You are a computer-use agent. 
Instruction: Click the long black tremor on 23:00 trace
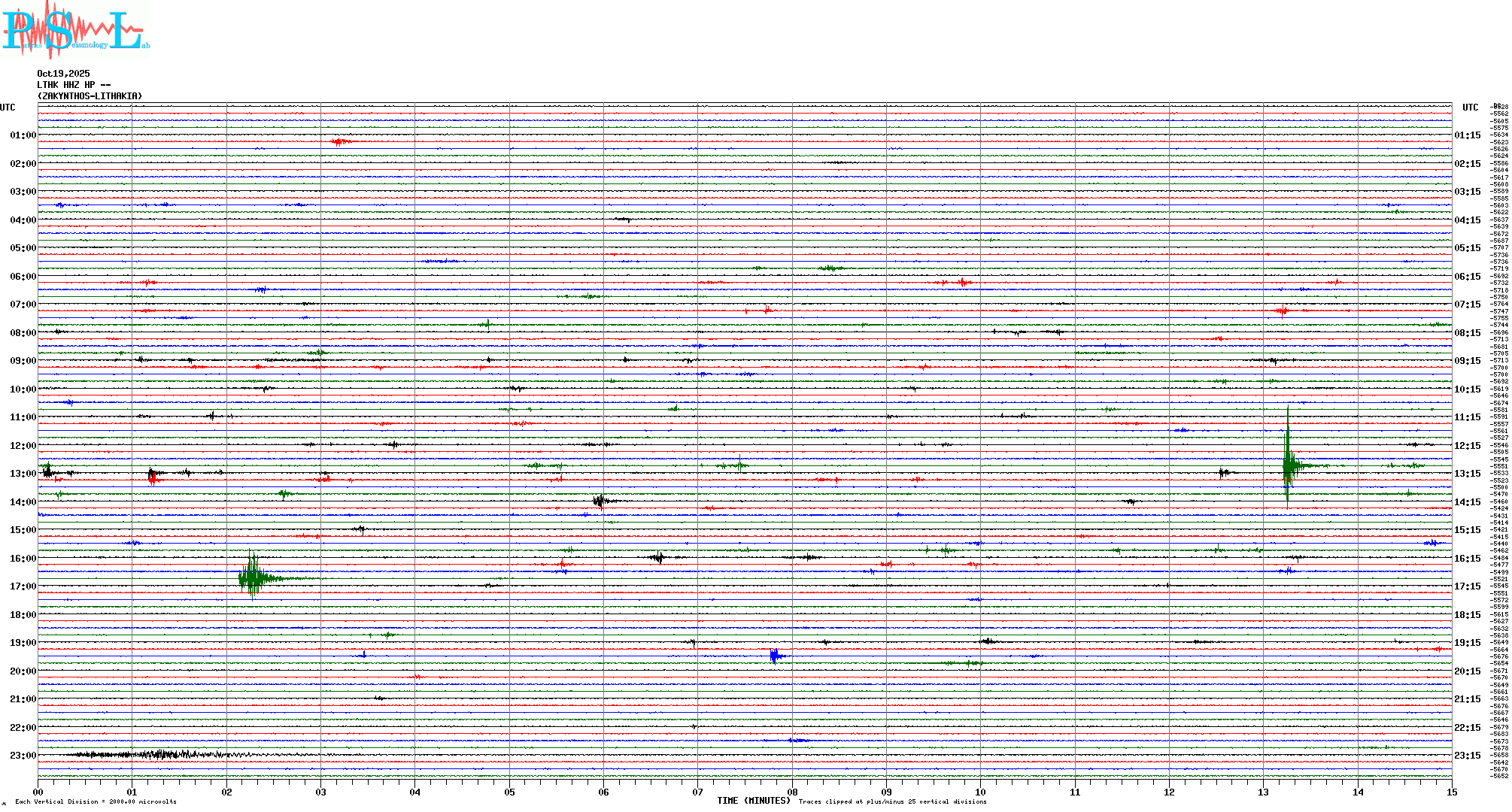158,754
